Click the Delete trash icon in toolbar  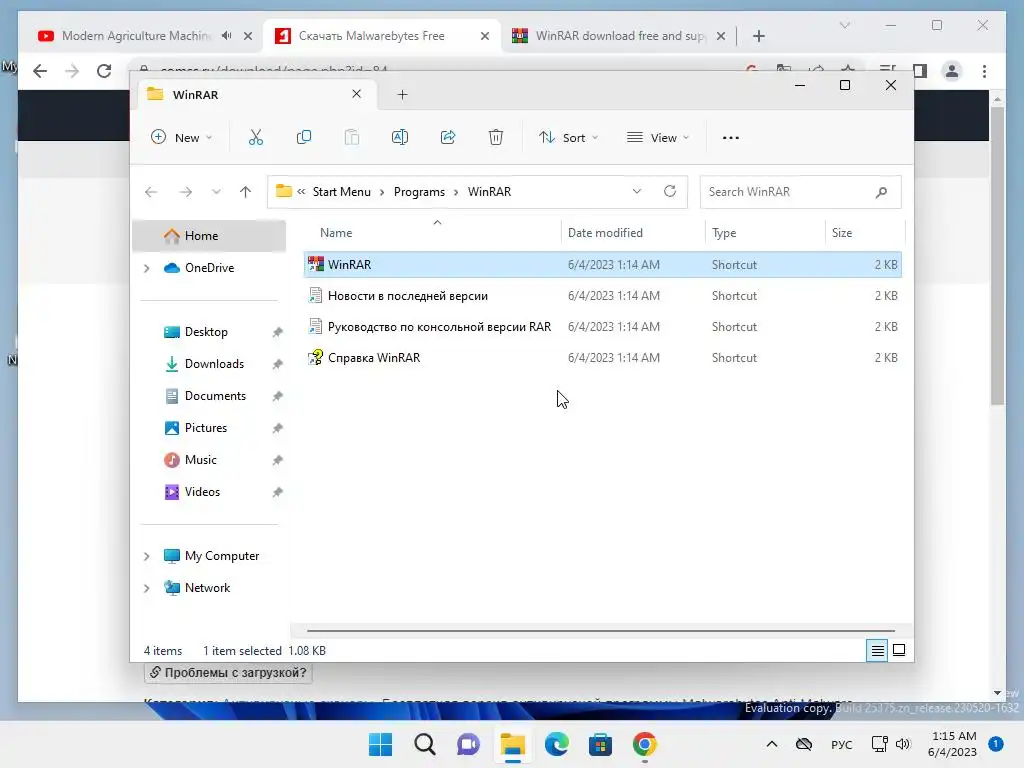coord(496,138)
